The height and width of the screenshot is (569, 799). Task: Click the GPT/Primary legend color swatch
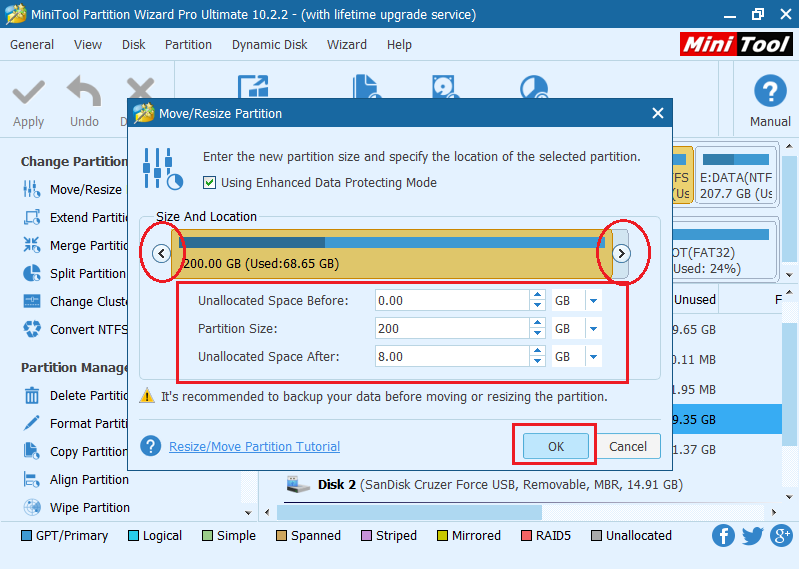coord(26,536)
